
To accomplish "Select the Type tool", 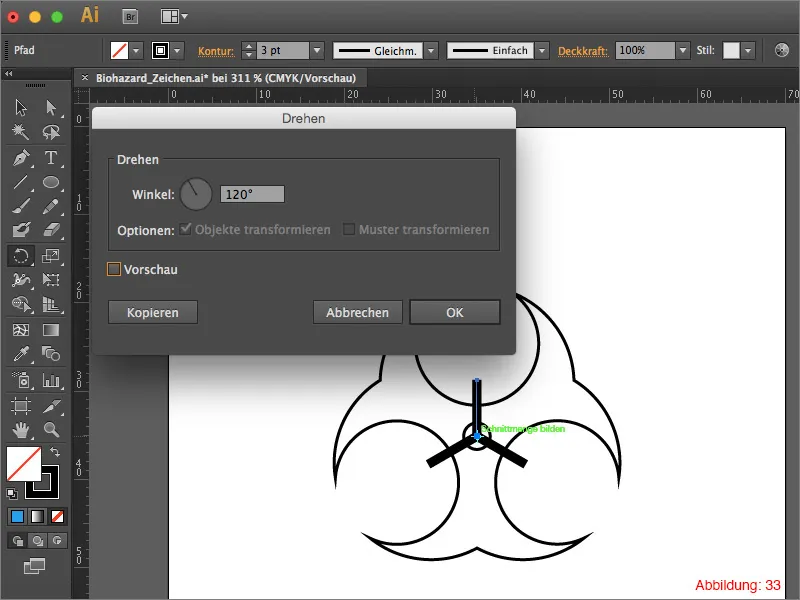I will pos(51,158).
